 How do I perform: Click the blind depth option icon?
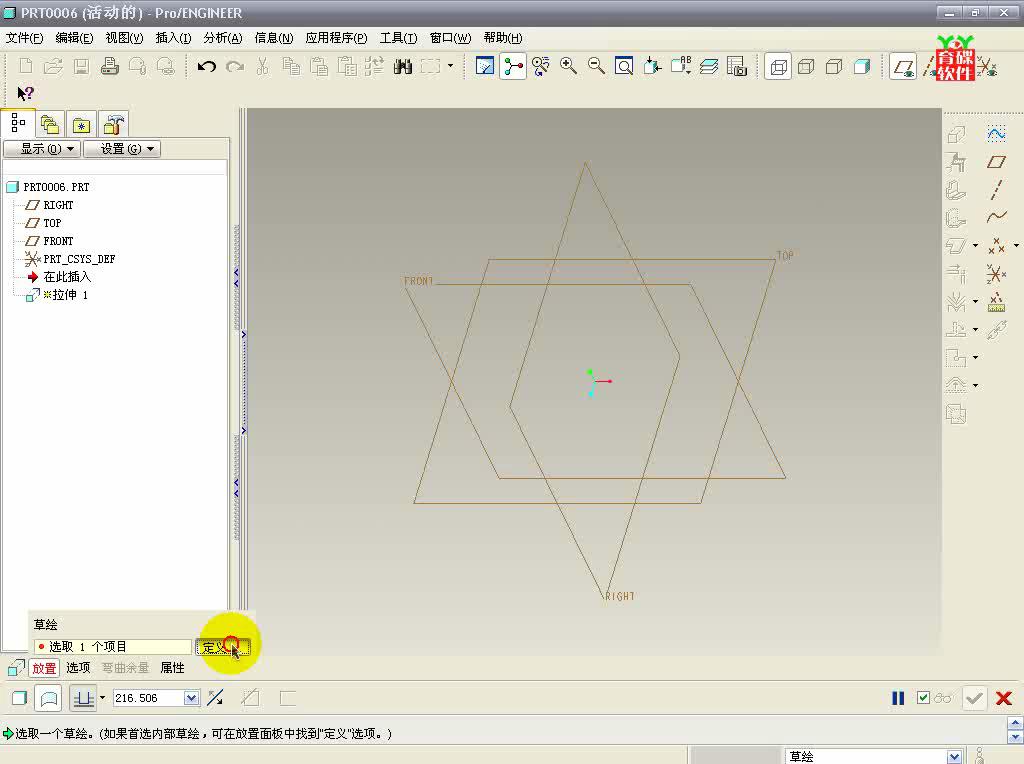[83, 698]
